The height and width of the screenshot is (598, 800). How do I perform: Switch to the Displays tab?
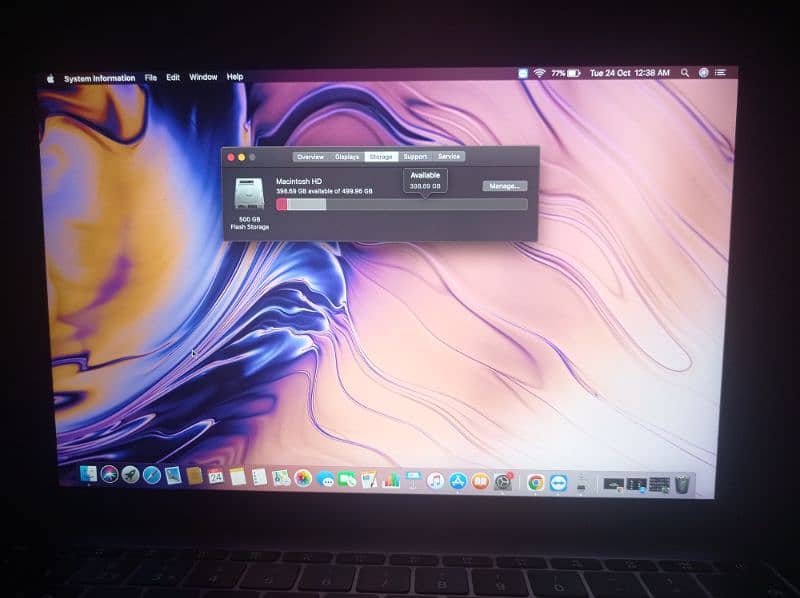pyautogui.click(x=347, y=157)
